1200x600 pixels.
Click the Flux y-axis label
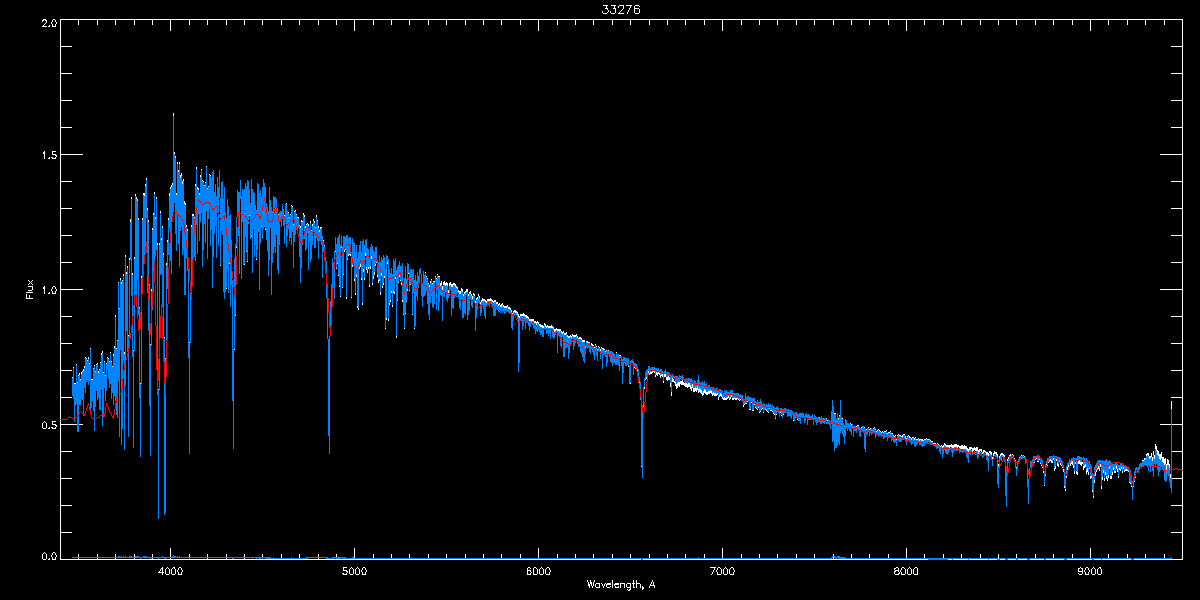pyautogui.click(x=30, y=290)
